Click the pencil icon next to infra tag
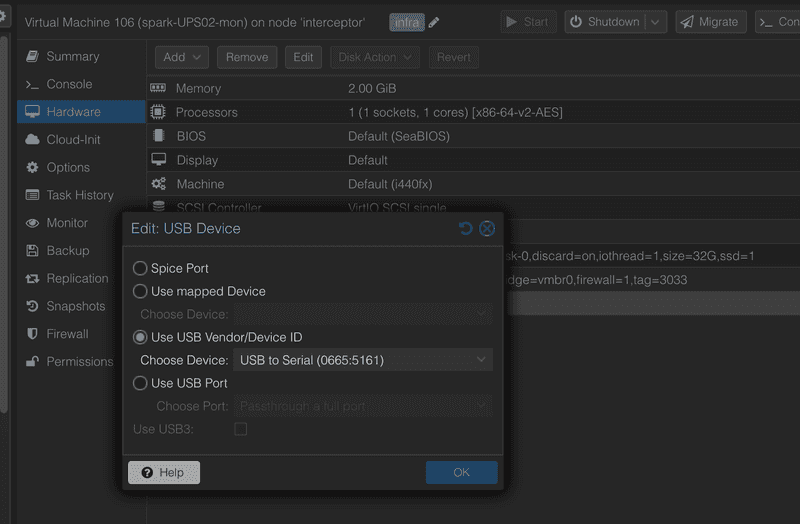Screen dimensions: 800x524 tap(434, 22)
